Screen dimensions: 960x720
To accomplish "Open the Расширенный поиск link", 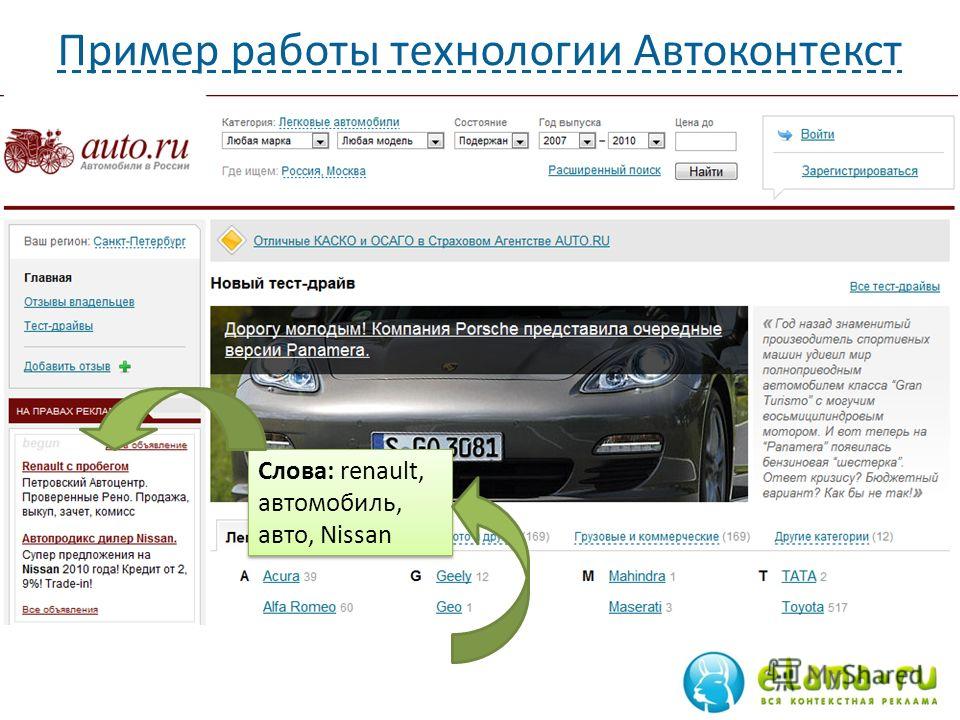I will 604,170.
